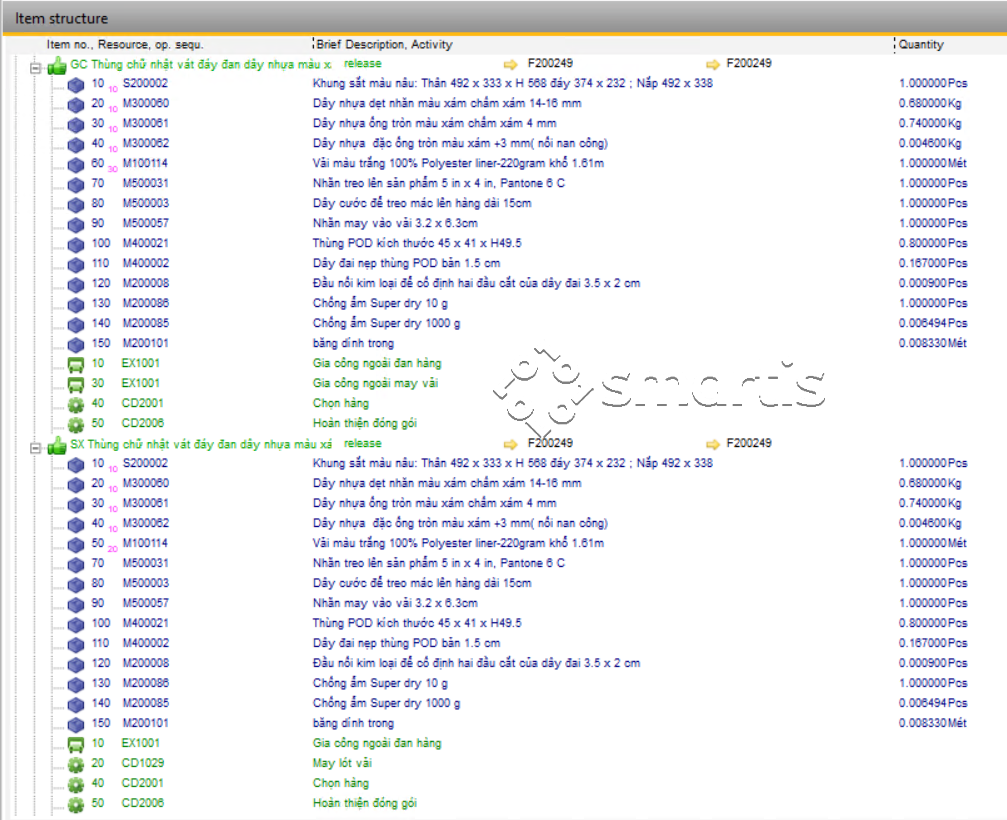The image size is (1007, 820).
Task: Click cube icon of S200002 under GC
Action: 76,85
